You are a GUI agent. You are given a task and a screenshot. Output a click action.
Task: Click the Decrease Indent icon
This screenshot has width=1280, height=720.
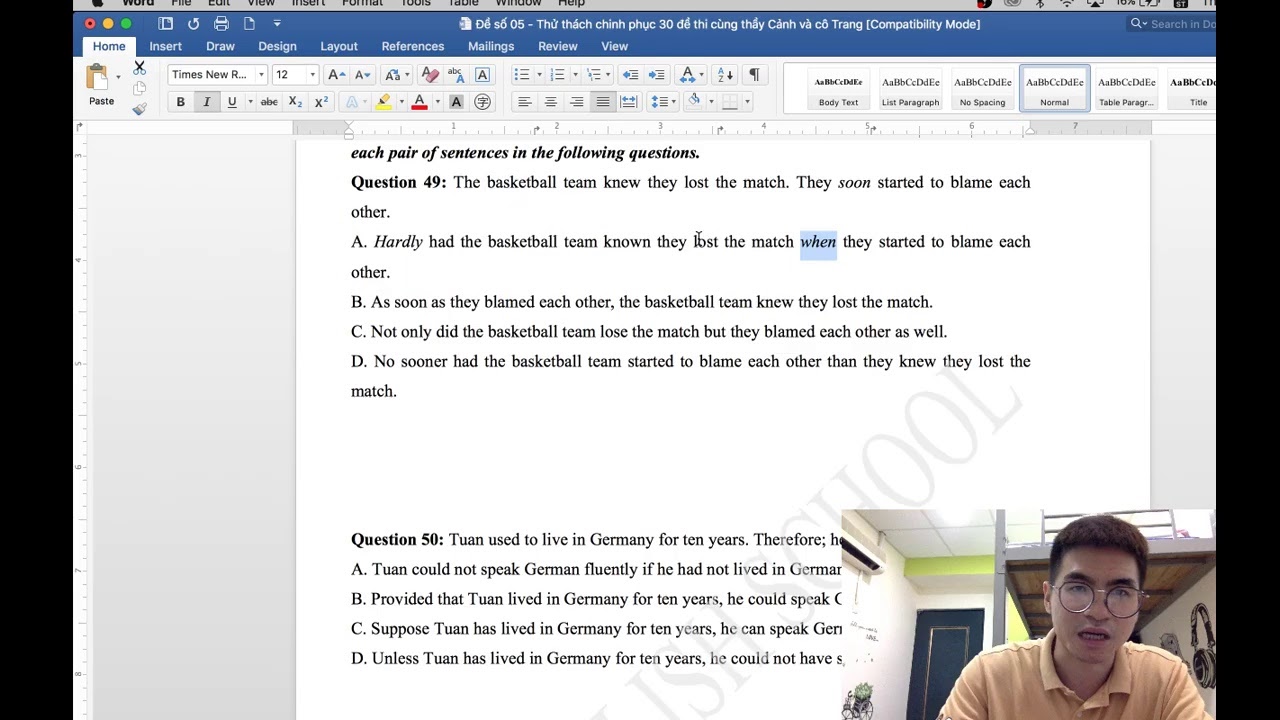630,75
